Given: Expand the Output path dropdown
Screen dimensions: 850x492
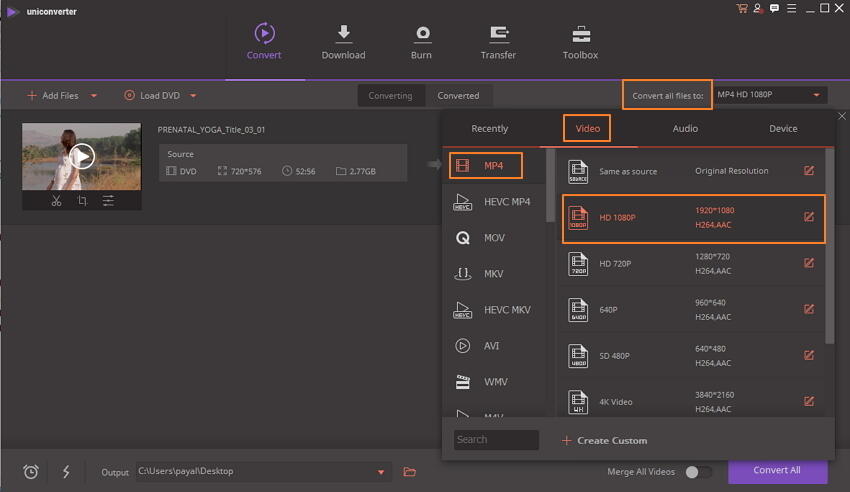Looking at the screenshot, I should [381, 472].
